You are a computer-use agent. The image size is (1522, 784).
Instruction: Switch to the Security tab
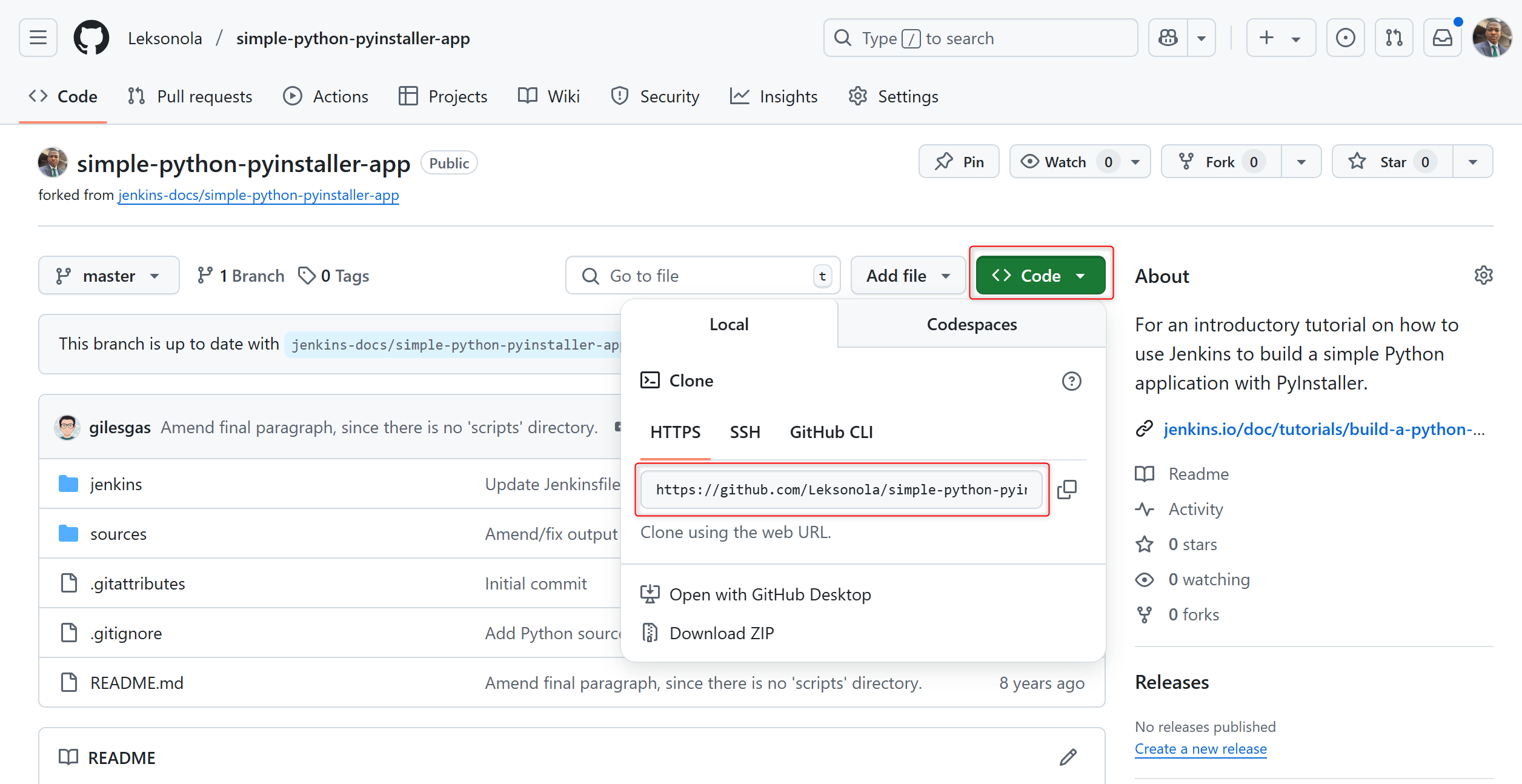(x=655, y=96)
